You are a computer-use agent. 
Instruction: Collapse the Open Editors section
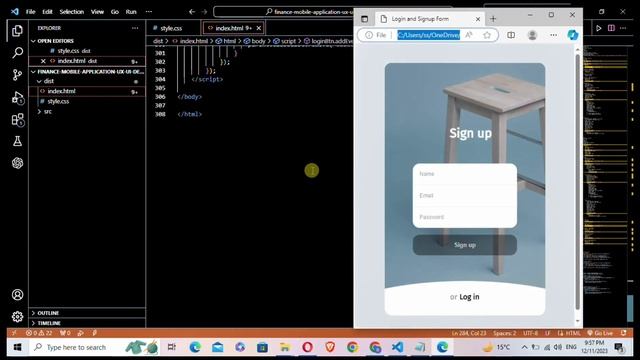pyautogui.click(x=33, y=41)
